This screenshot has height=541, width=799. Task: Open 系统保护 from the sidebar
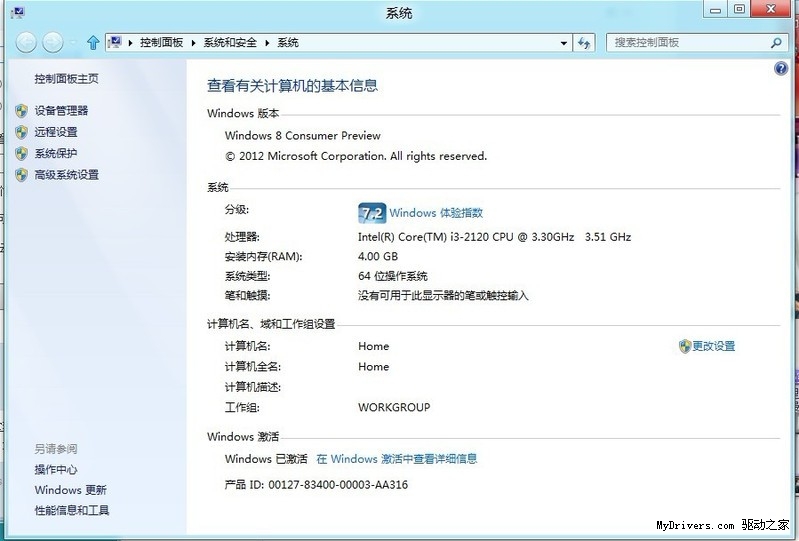coord(56,153)
